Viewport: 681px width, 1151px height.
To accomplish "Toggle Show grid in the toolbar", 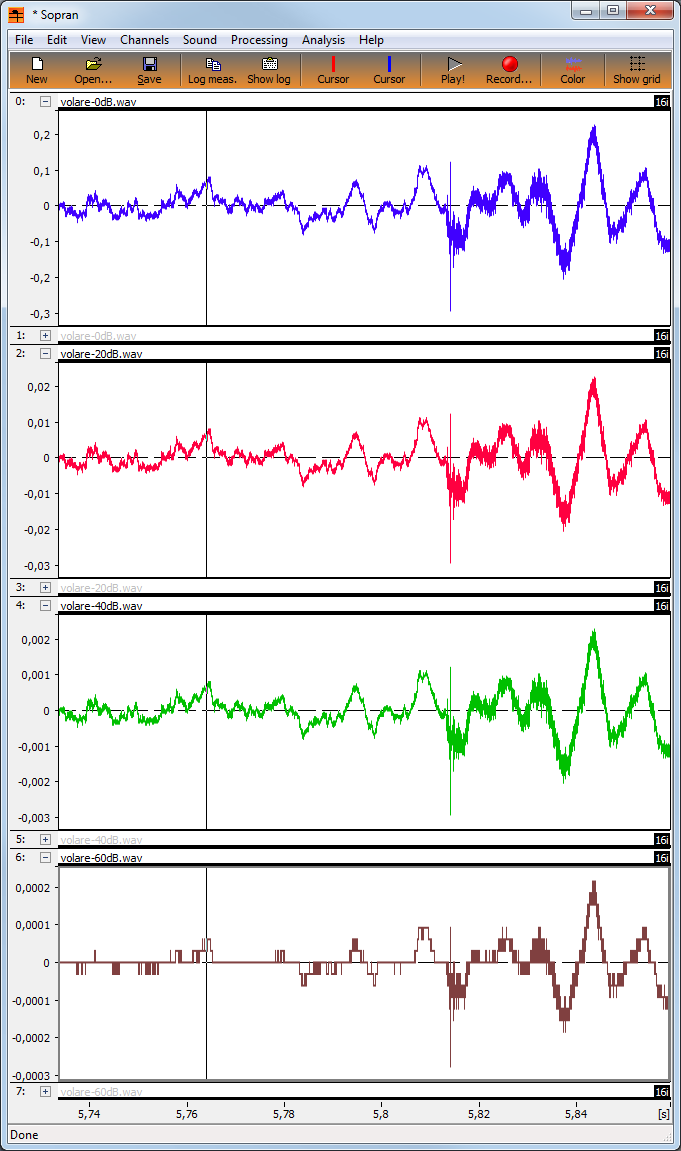I will click(636, 69).
